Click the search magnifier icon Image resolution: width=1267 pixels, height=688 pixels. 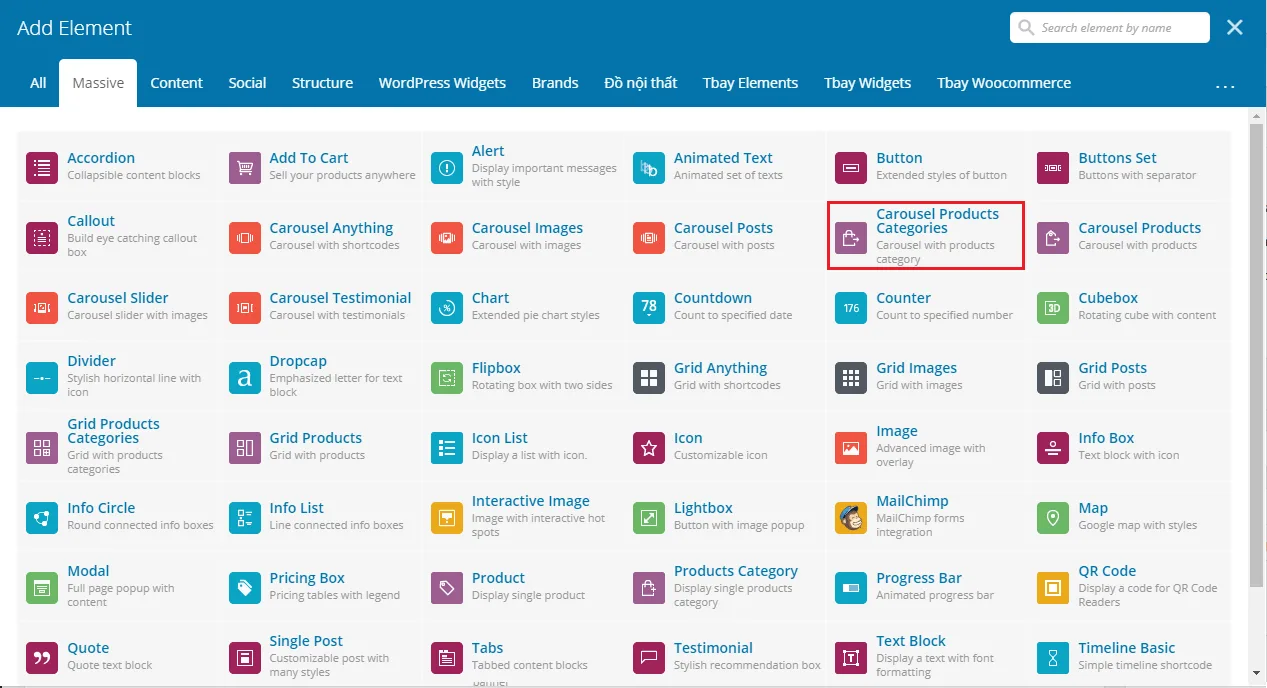pyautogui.click(x=1026, y=28)
